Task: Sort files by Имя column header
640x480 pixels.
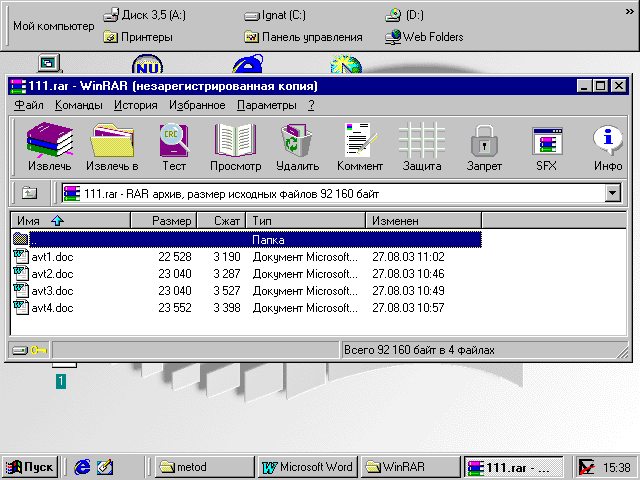Action: (71, 220)
